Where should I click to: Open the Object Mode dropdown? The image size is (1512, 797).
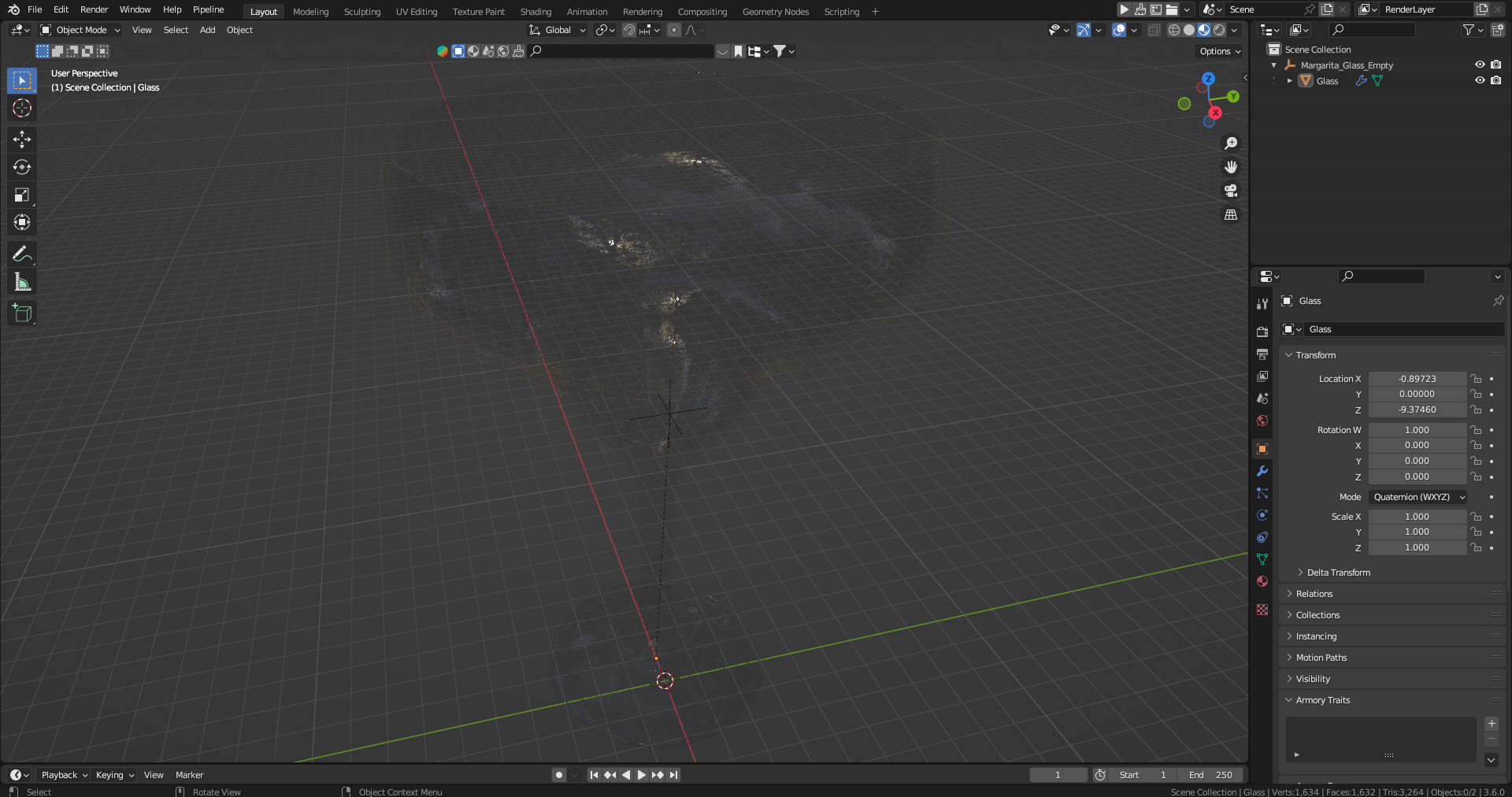(x=80, y=30)
